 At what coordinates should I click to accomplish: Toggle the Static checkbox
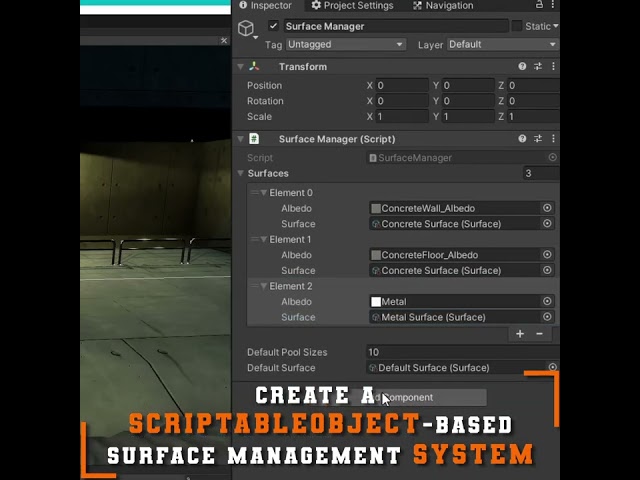[x=517, y=26]
